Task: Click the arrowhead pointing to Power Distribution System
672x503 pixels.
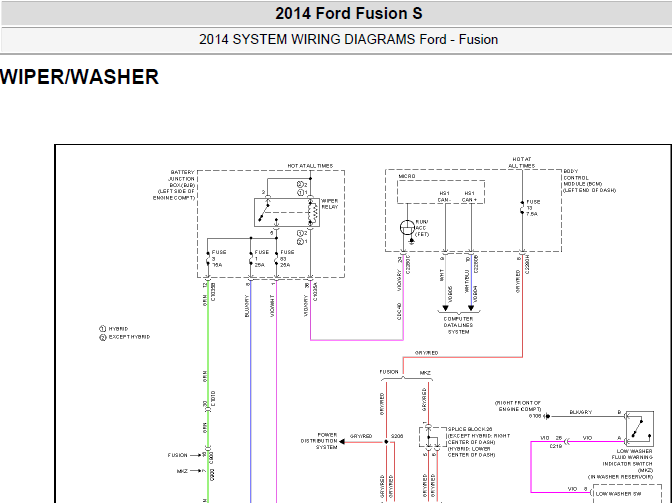Action: (342, 442)
